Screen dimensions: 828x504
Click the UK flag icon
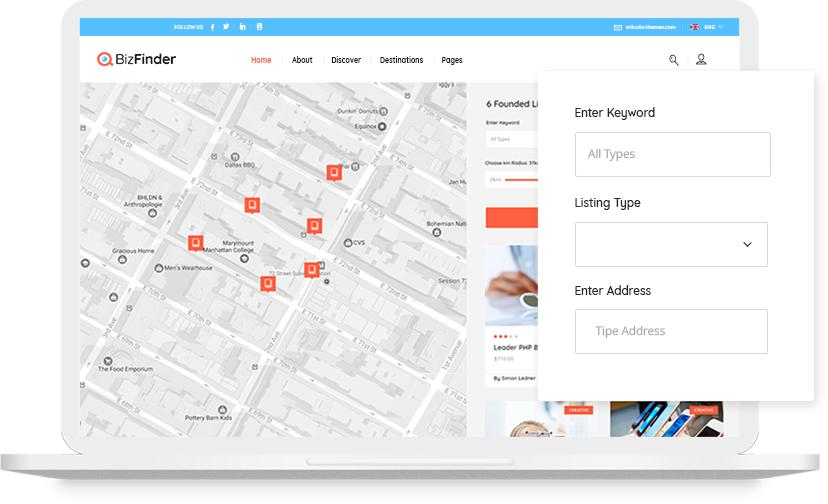pyautogui.click(x=694, y=27)
